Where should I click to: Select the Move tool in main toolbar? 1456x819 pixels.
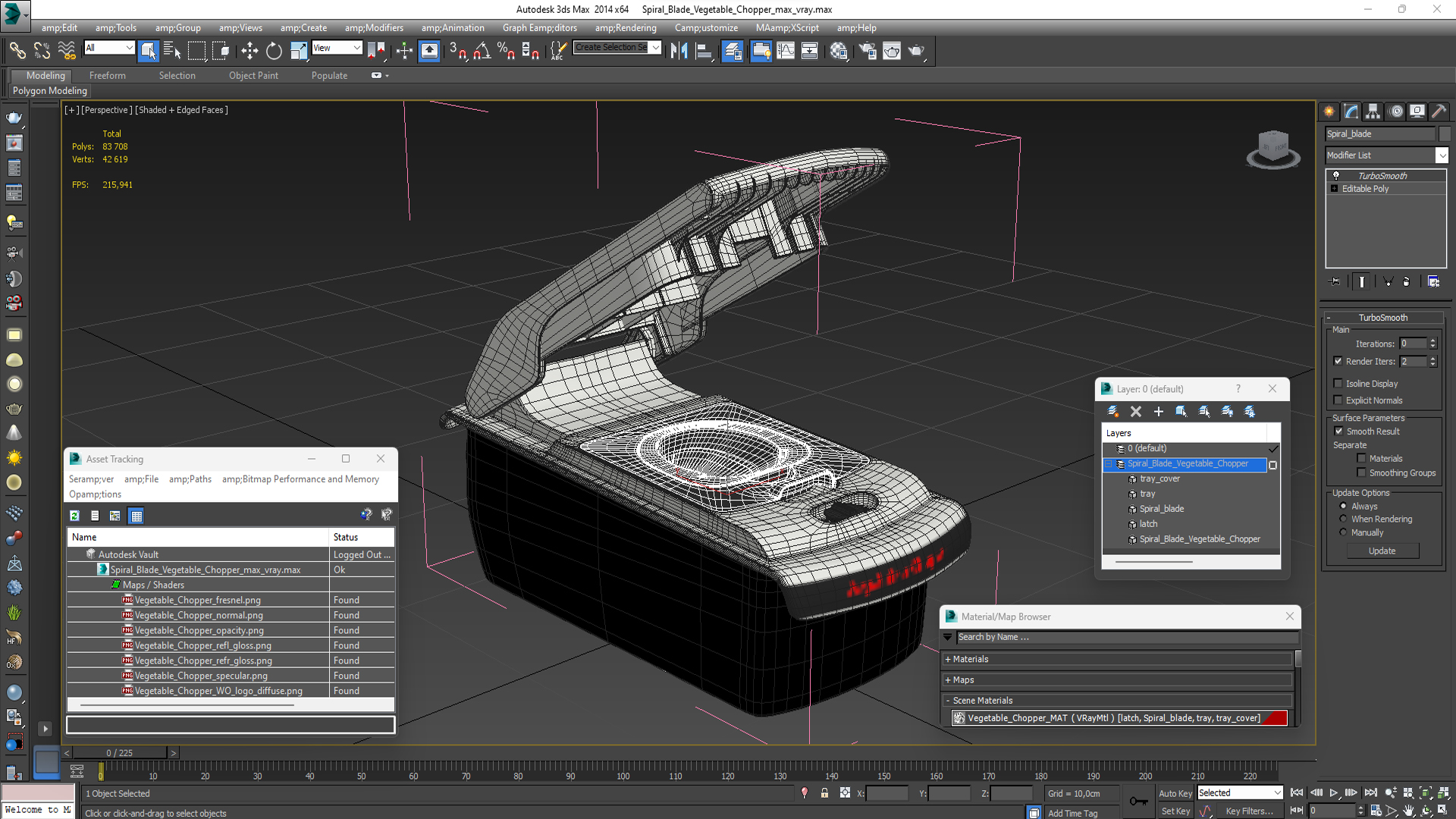click(249, 51)
